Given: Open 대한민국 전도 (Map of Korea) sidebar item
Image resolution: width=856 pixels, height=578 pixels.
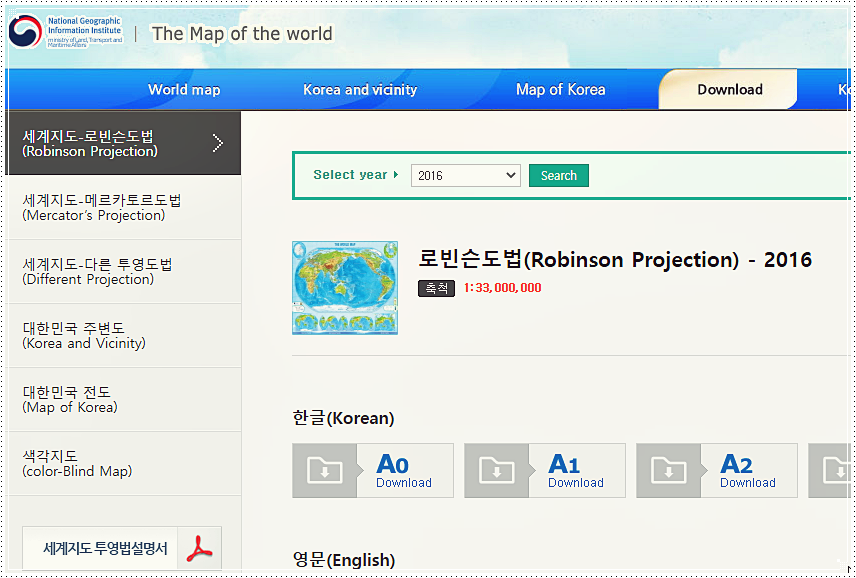Looking at the screenshot, I should 124,399.
